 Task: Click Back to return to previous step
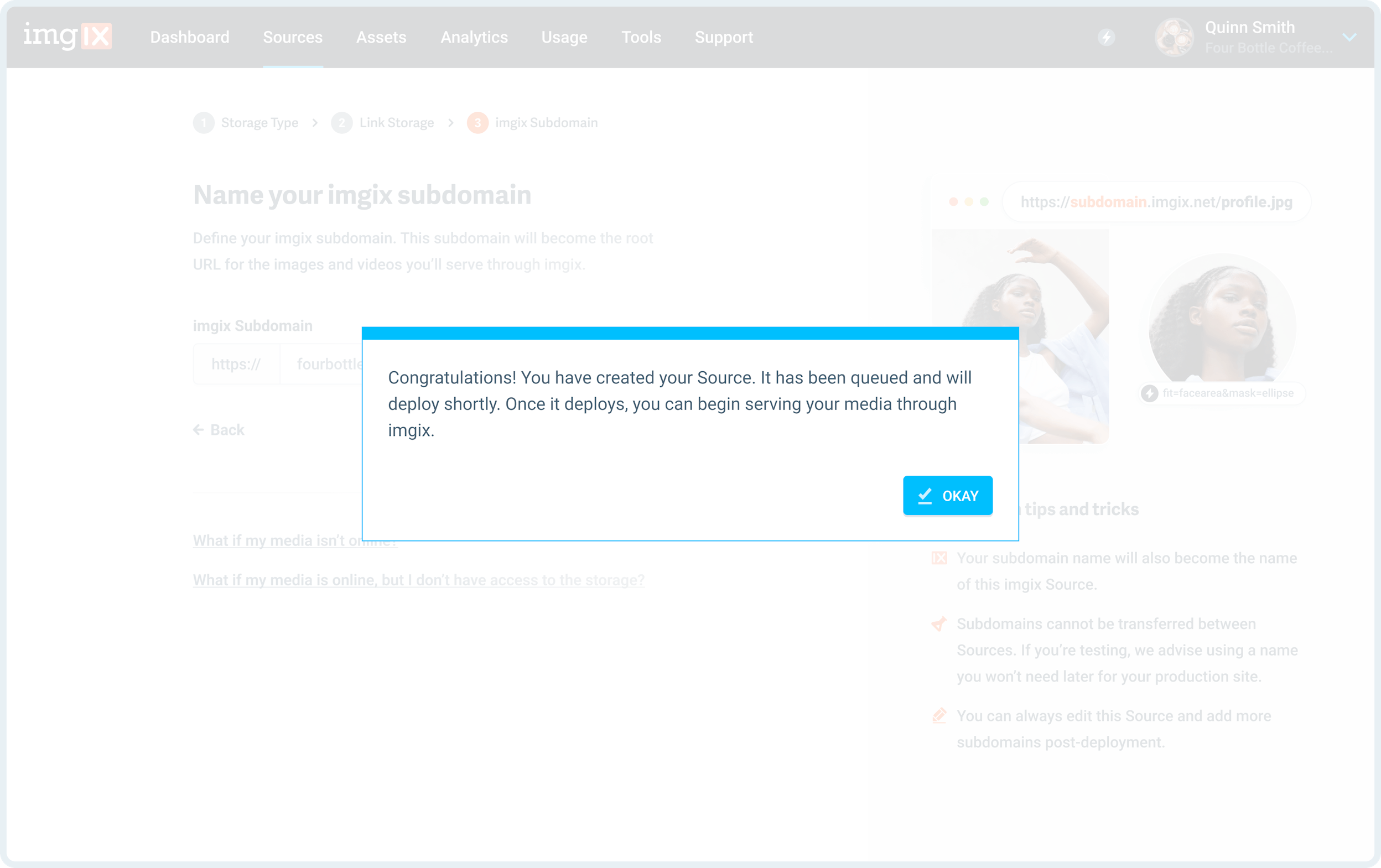point(219,429)
